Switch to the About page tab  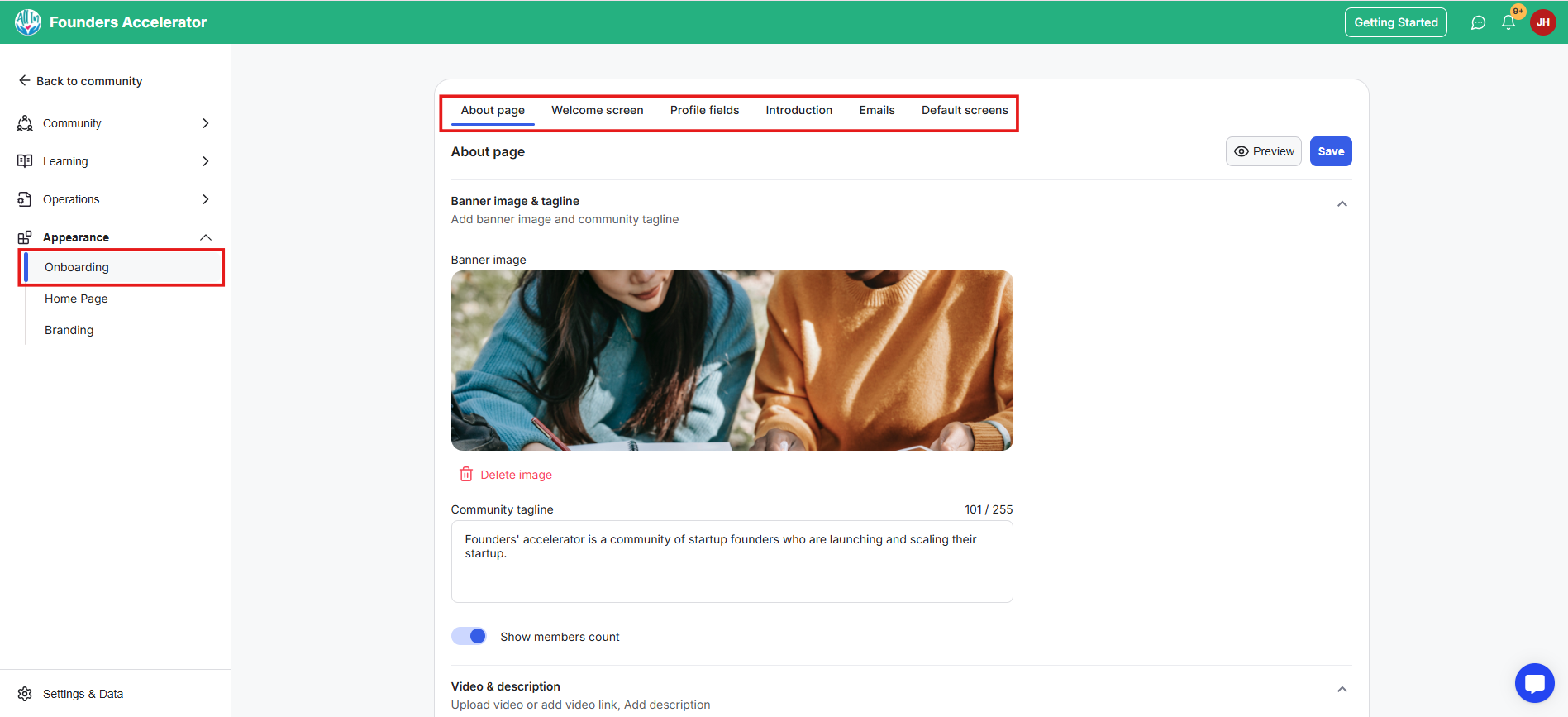pyautogui.click(x=493, y=110)
